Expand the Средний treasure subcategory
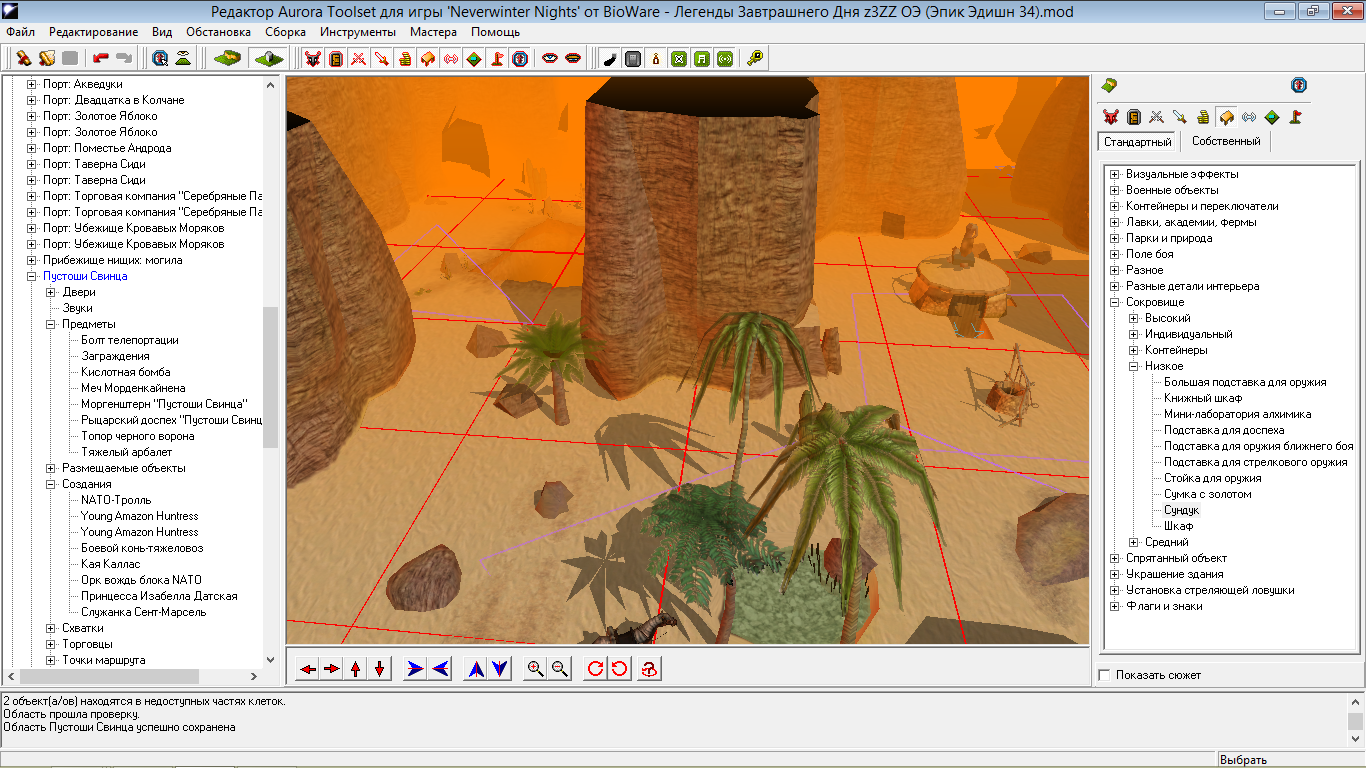Image resolution: width=1366 pixels, height=768 pixels. [1134, 542]
